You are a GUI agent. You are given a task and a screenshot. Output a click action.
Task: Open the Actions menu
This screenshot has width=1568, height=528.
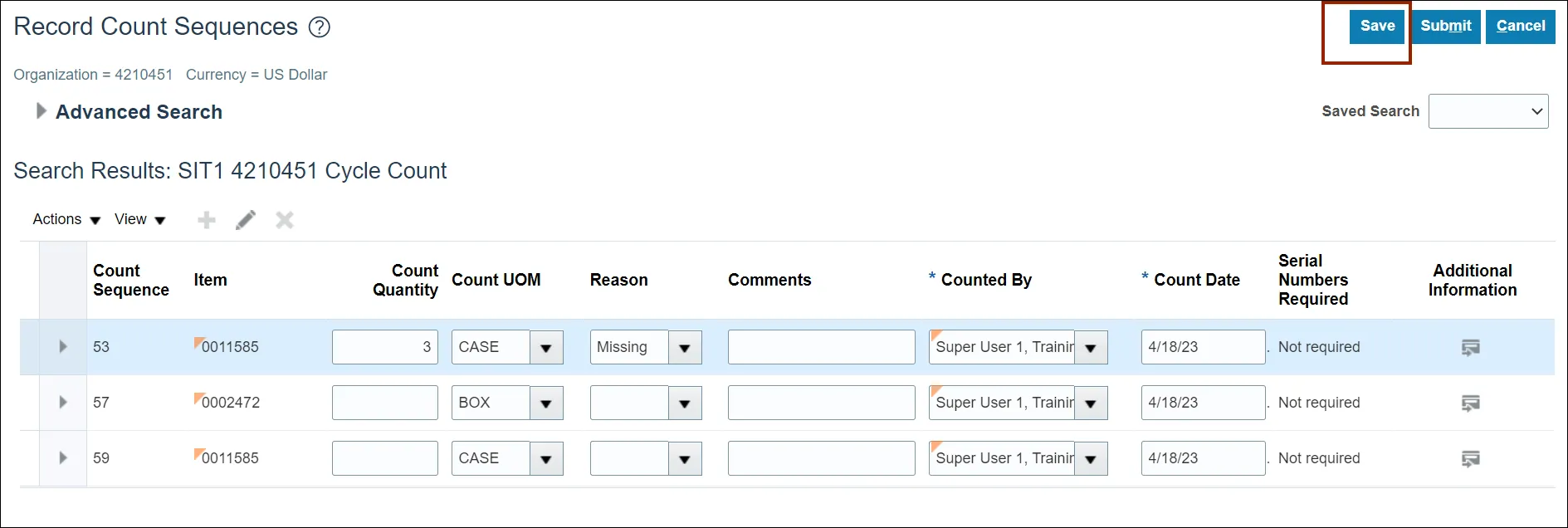[x=66, y=219]
